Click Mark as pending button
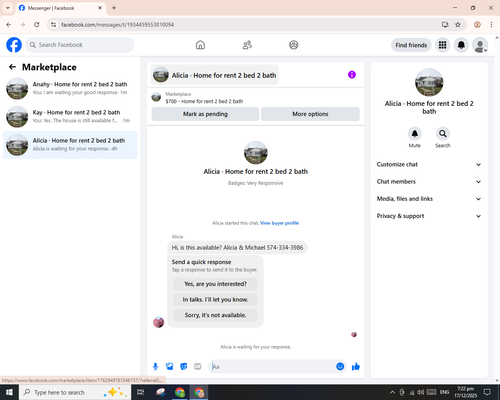Screen dimensions: 500x400 tap(205, 114)
